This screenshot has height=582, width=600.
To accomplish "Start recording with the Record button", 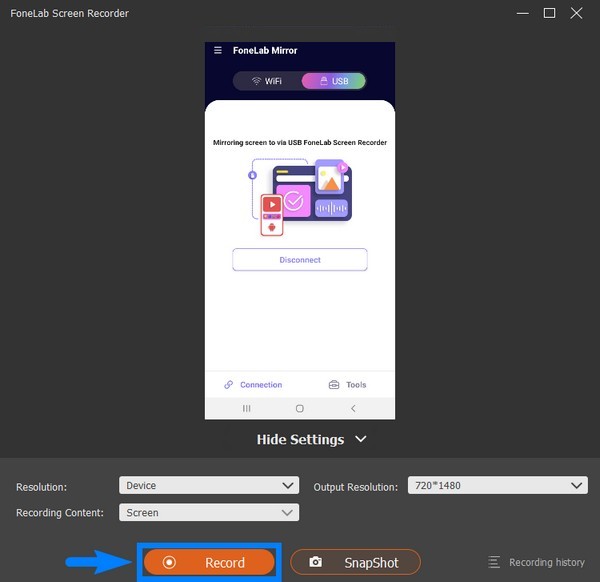I will point(209,562).
